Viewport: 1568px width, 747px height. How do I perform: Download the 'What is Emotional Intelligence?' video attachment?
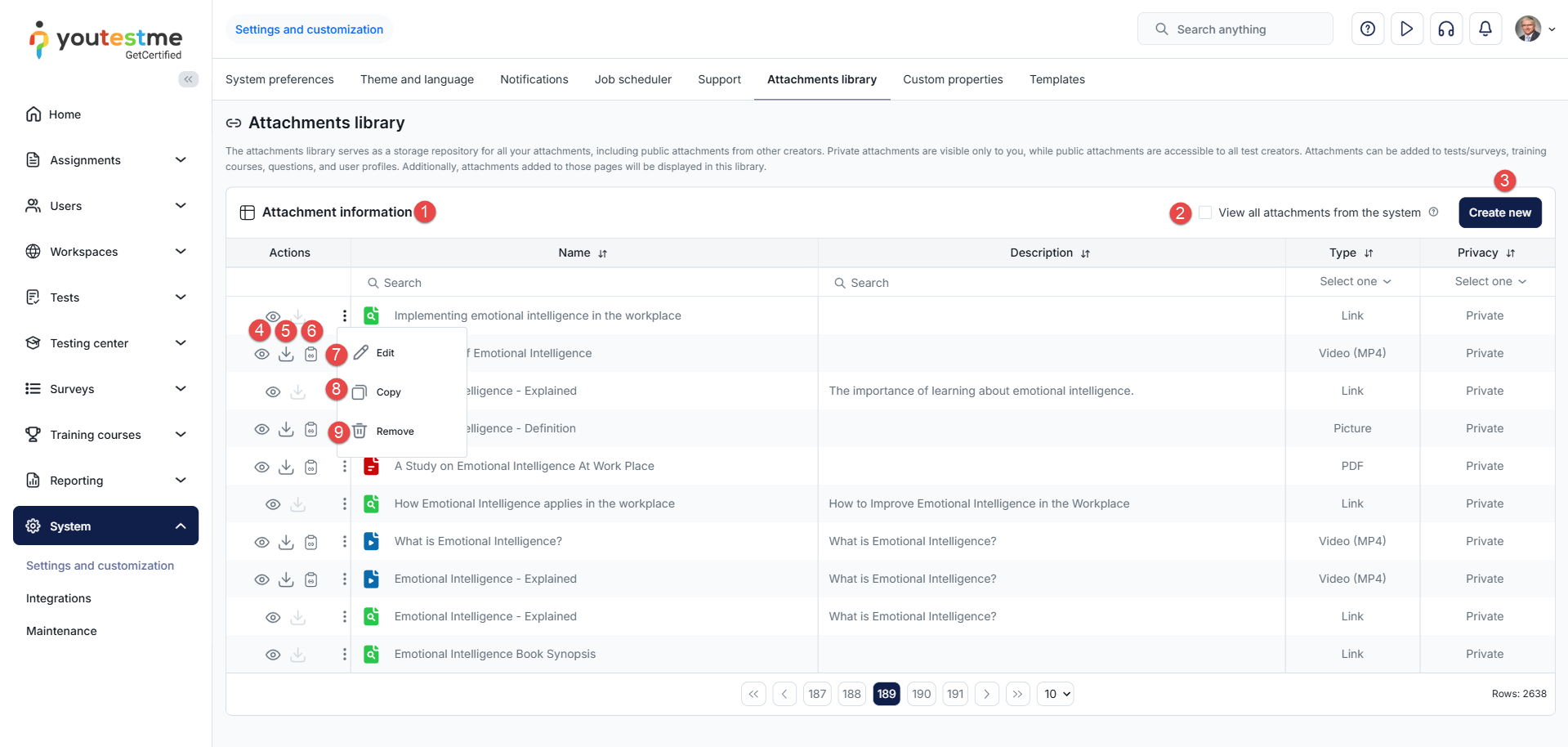click(x=286, y=542)
